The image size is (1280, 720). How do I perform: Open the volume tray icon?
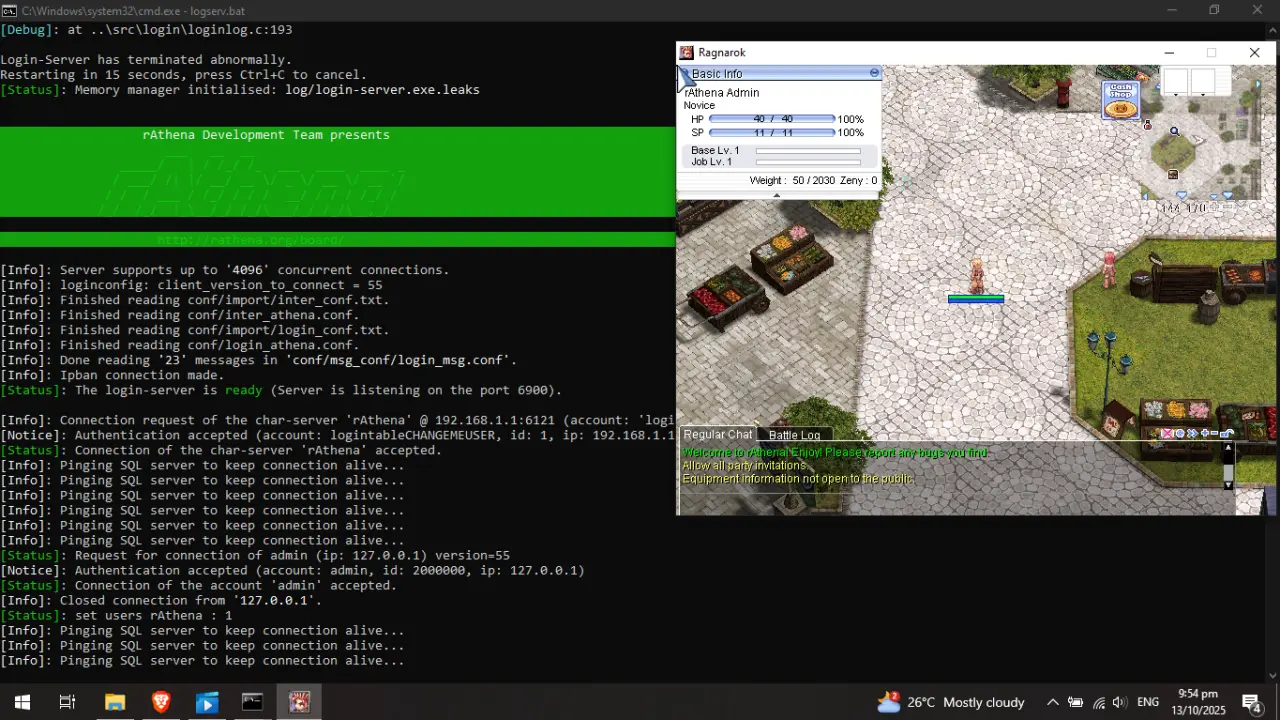tap(1119, 702)
